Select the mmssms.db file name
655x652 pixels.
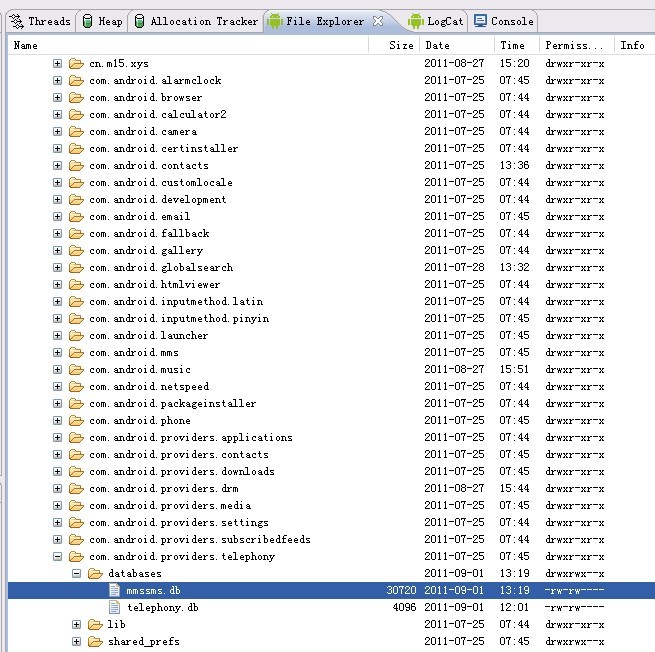click(x=153, y=590)
